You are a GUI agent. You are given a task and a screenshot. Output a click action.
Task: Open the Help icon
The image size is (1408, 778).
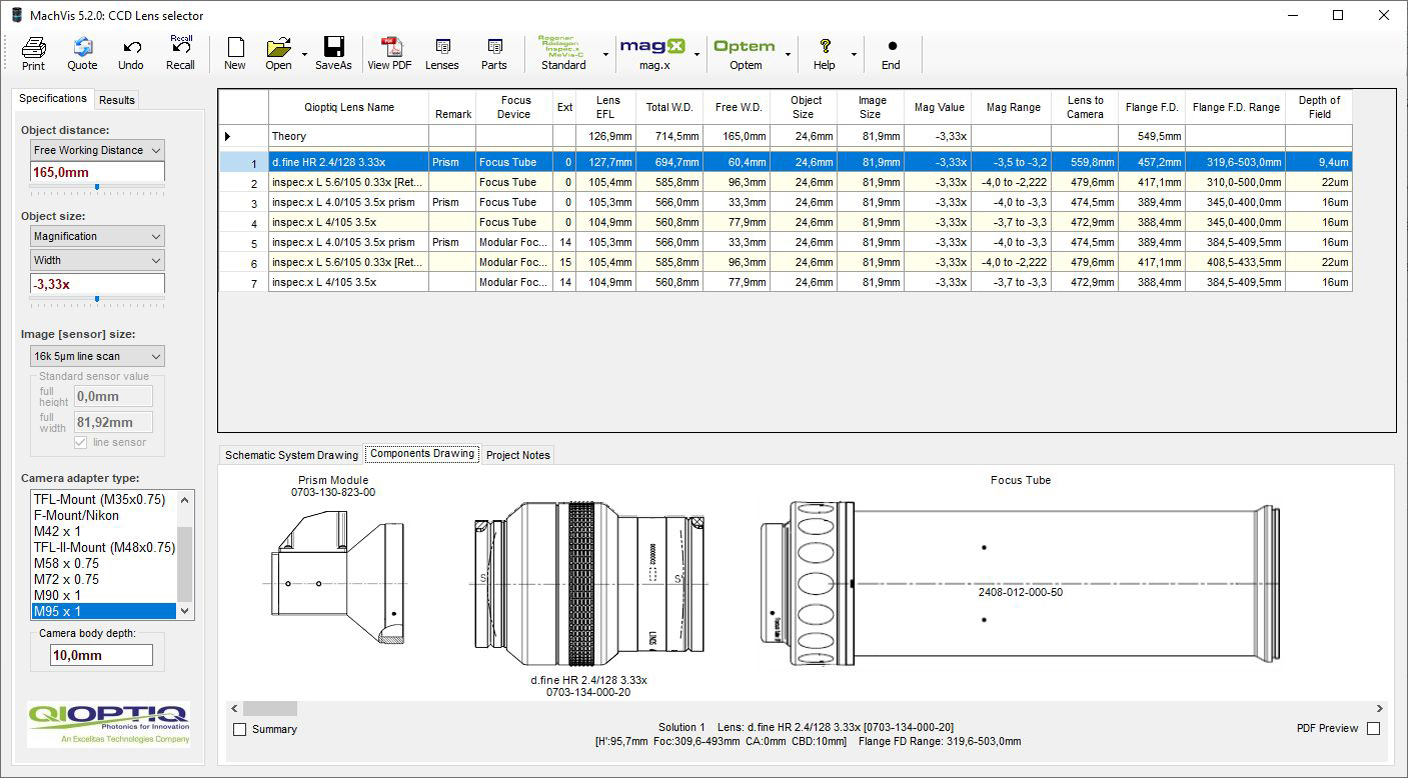[x=824, y=53]
